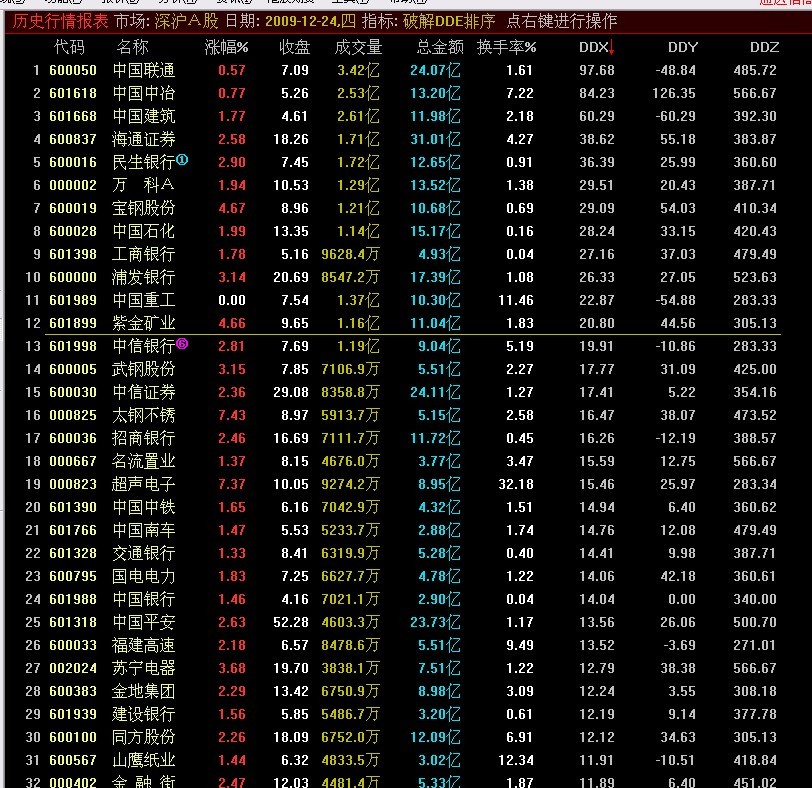The height and width of the screenshot is (788, 812).
Task: Select the 宝钢股份 stock name
Action: coord(144,208)
